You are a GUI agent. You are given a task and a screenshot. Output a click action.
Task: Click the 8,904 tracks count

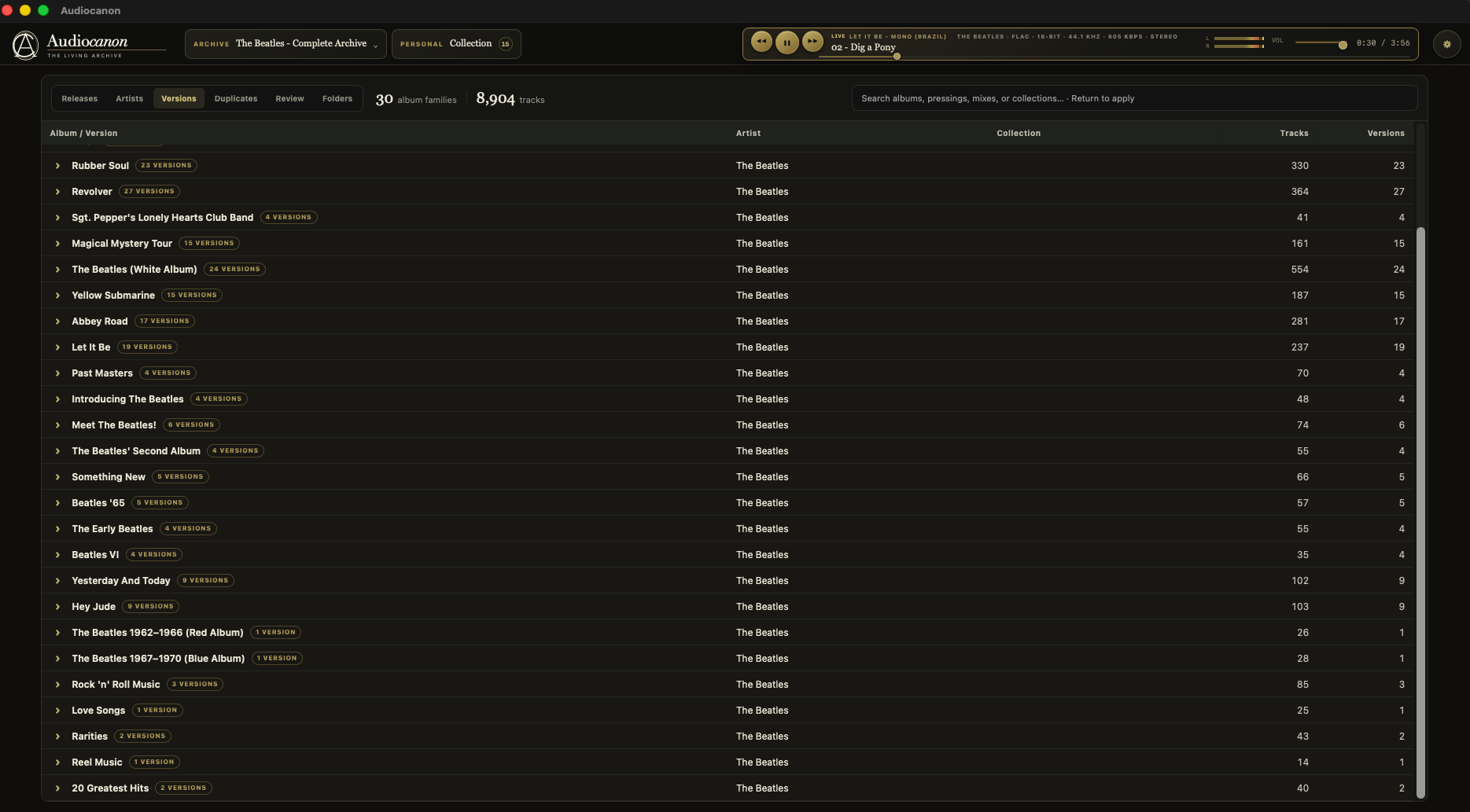tap(510, 99)
